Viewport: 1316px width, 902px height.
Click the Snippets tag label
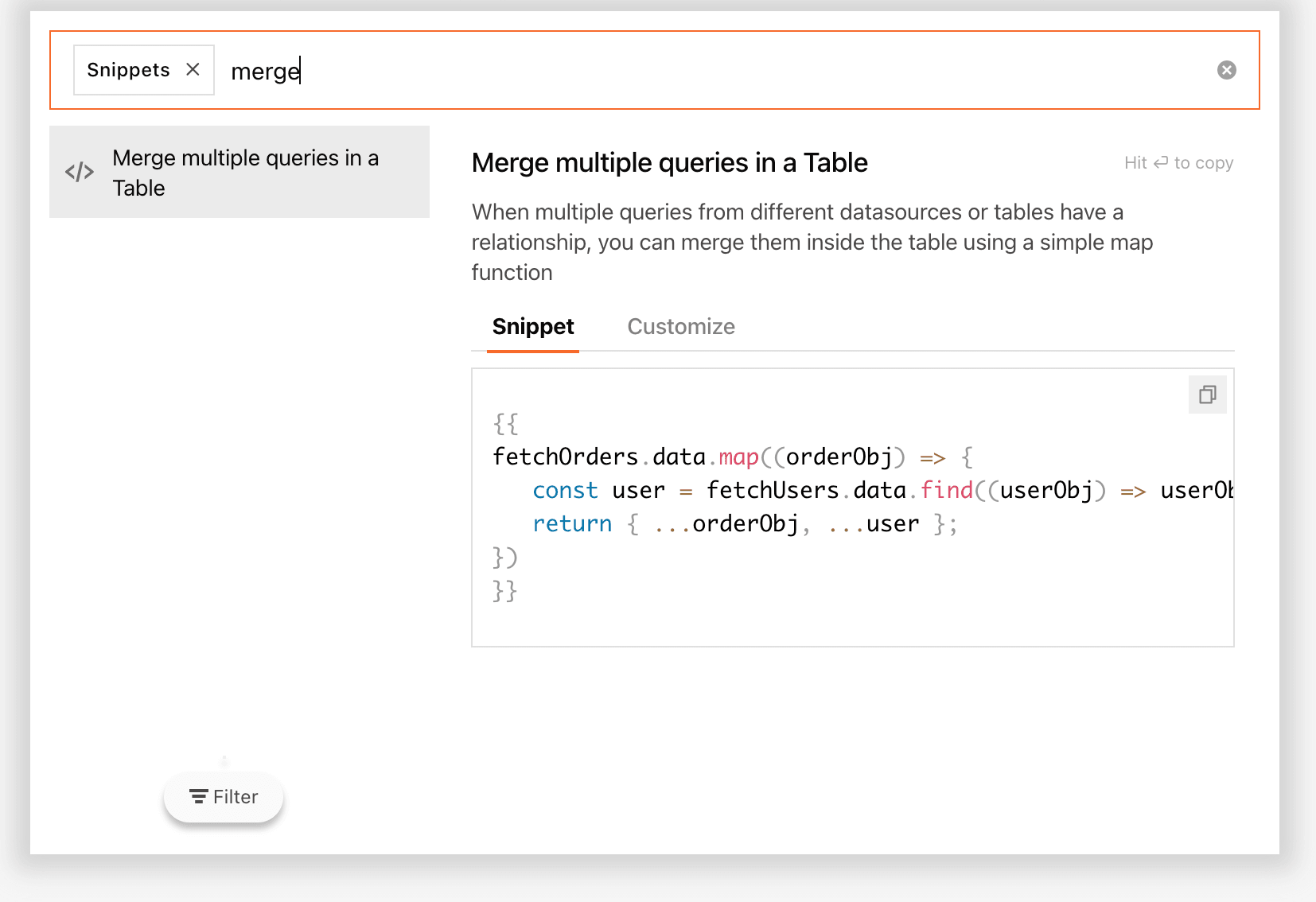[128, 70]
